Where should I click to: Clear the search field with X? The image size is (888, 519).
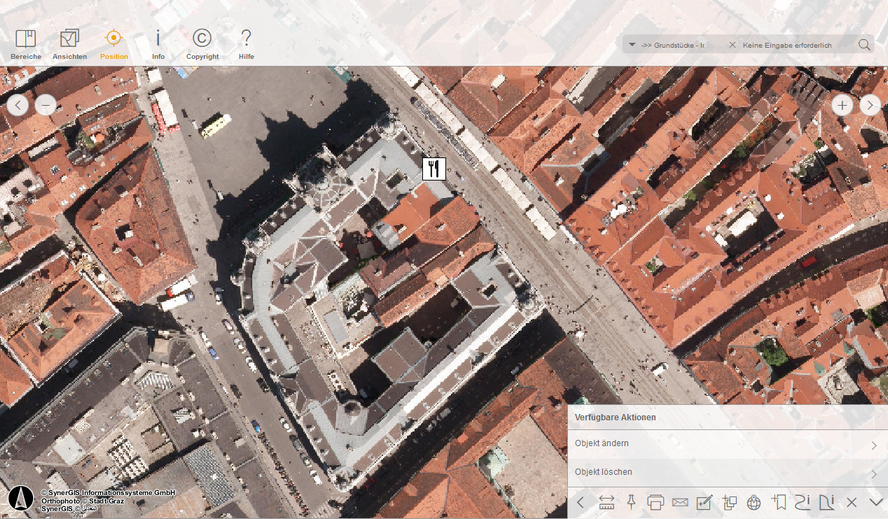coord(732,45)
